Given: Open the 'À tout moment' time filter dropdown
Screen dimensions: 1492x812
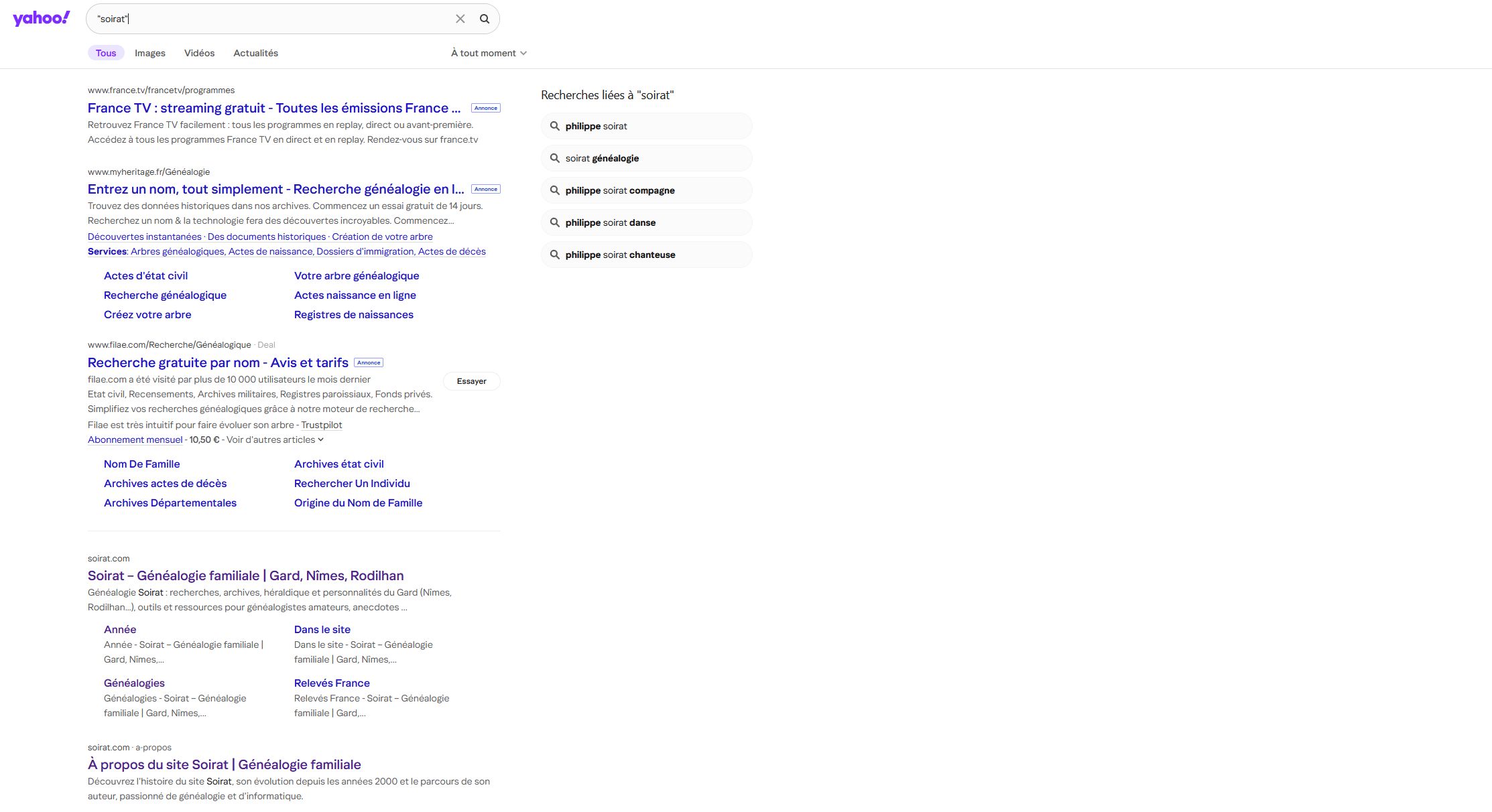Looking at the screenshot, I should click(489, 53).
